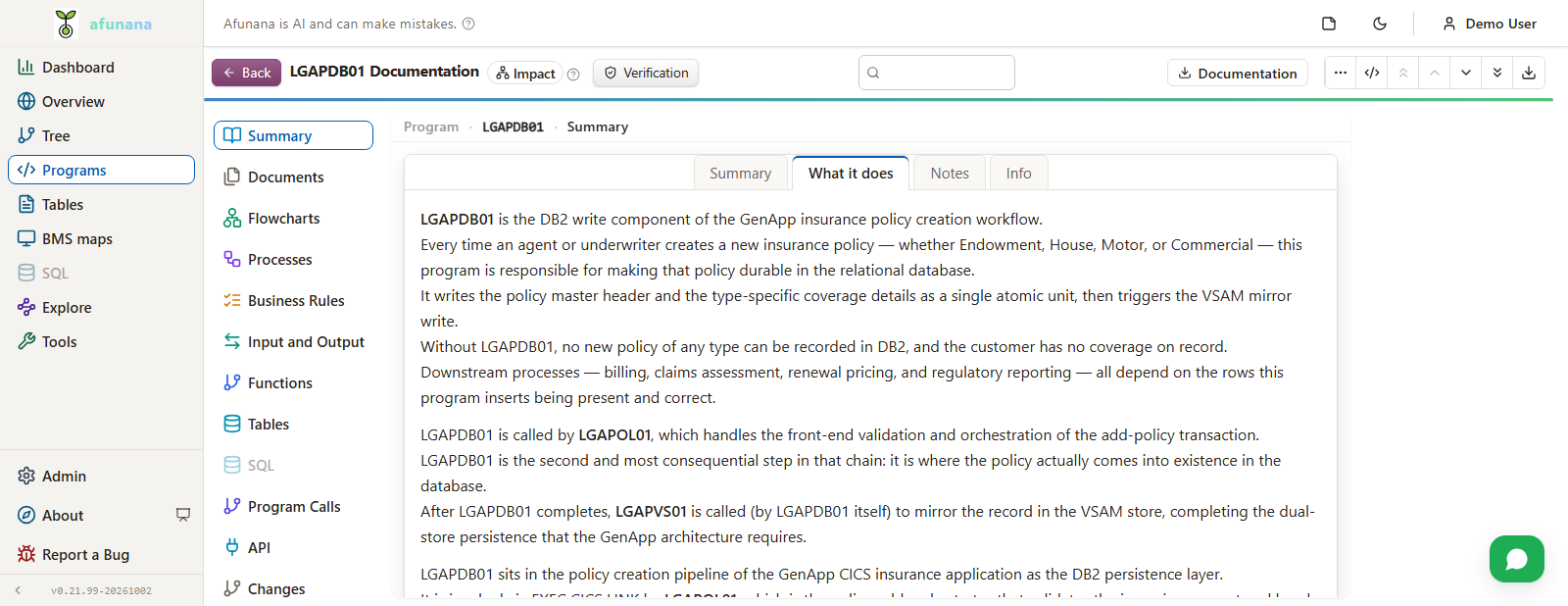Switch to the What it does tab
The image size is (1568, 606).
tap(851, 173)
